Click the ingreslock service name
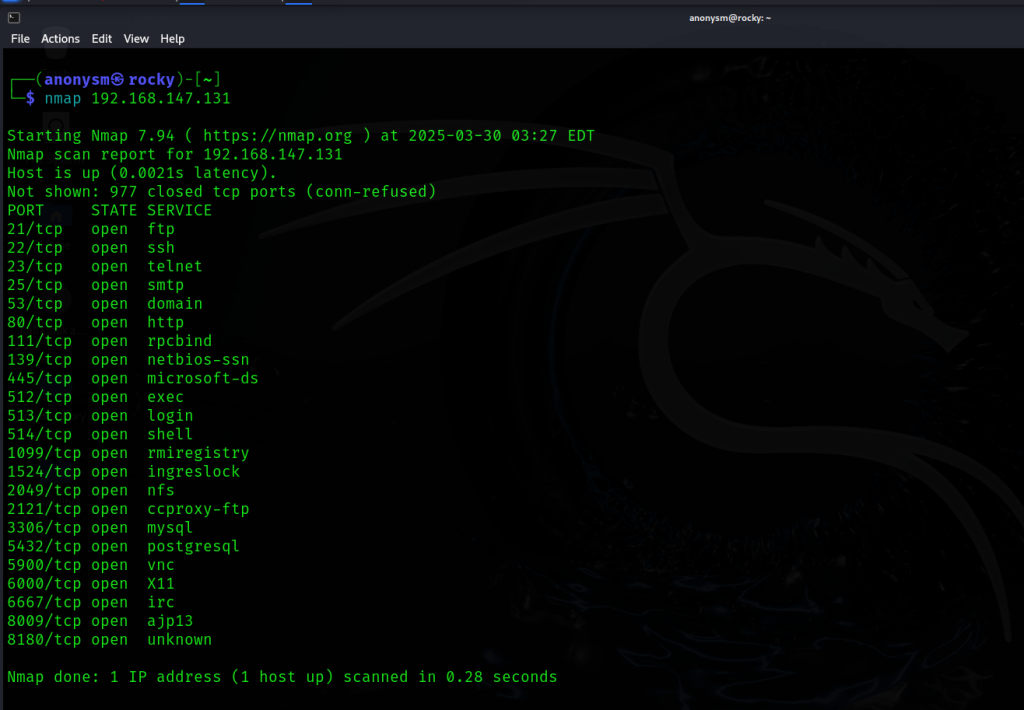The height and width of the screenshot is (710, 1024). click(193, 472)
